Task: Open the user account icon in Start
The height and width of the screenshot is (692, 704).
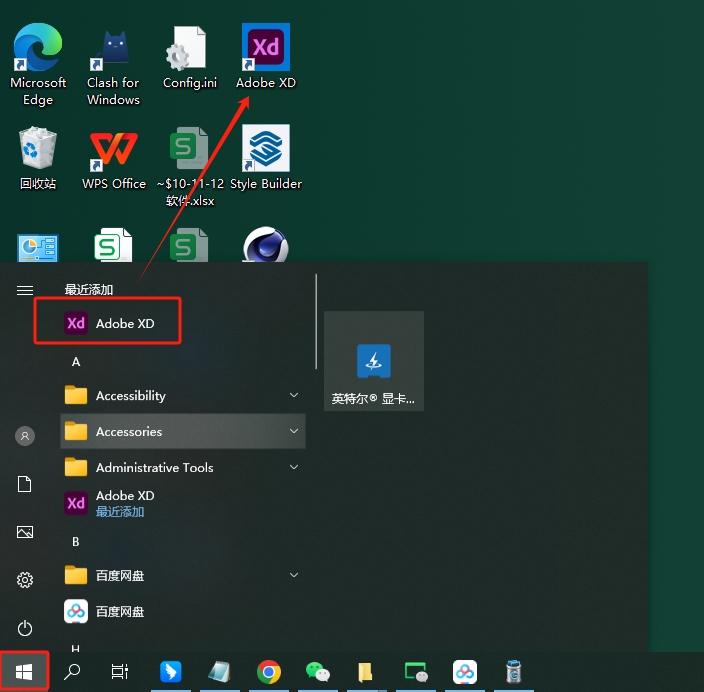Action: tap(25, 436)
